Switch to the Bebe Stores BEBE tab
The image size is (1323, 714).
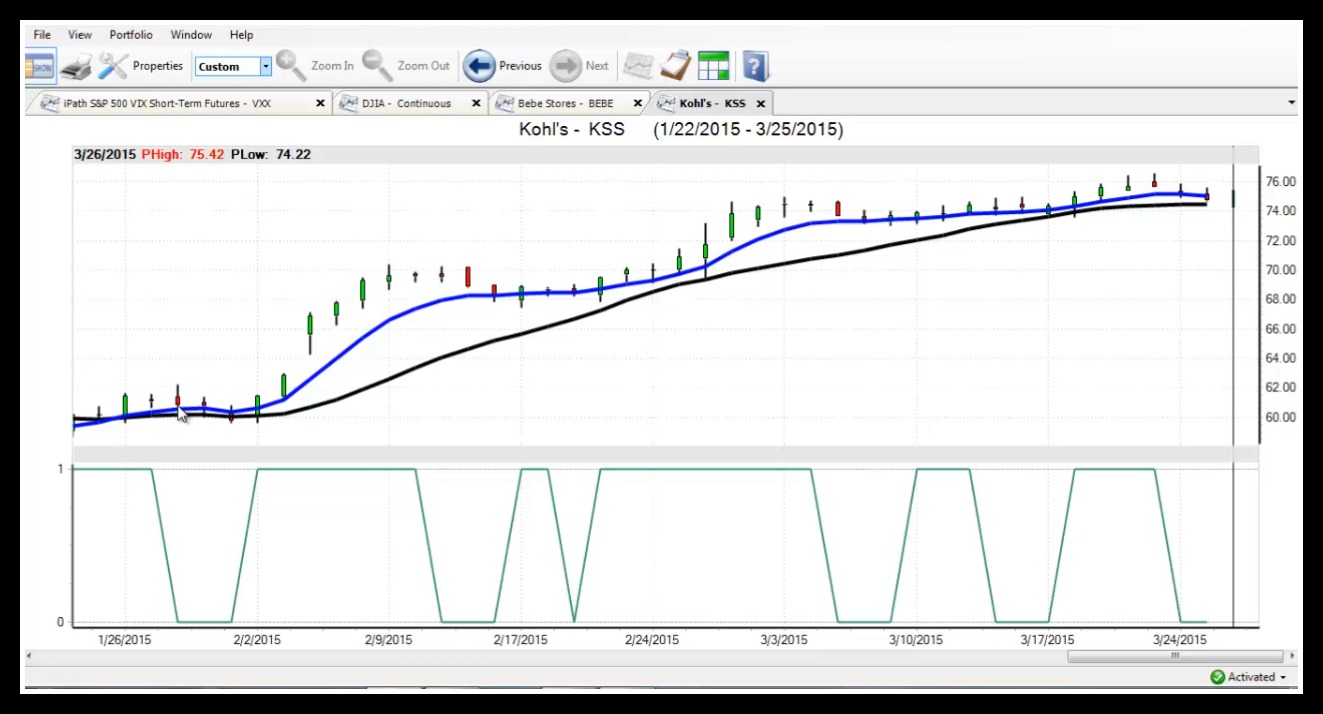click(x=568, y=103)
